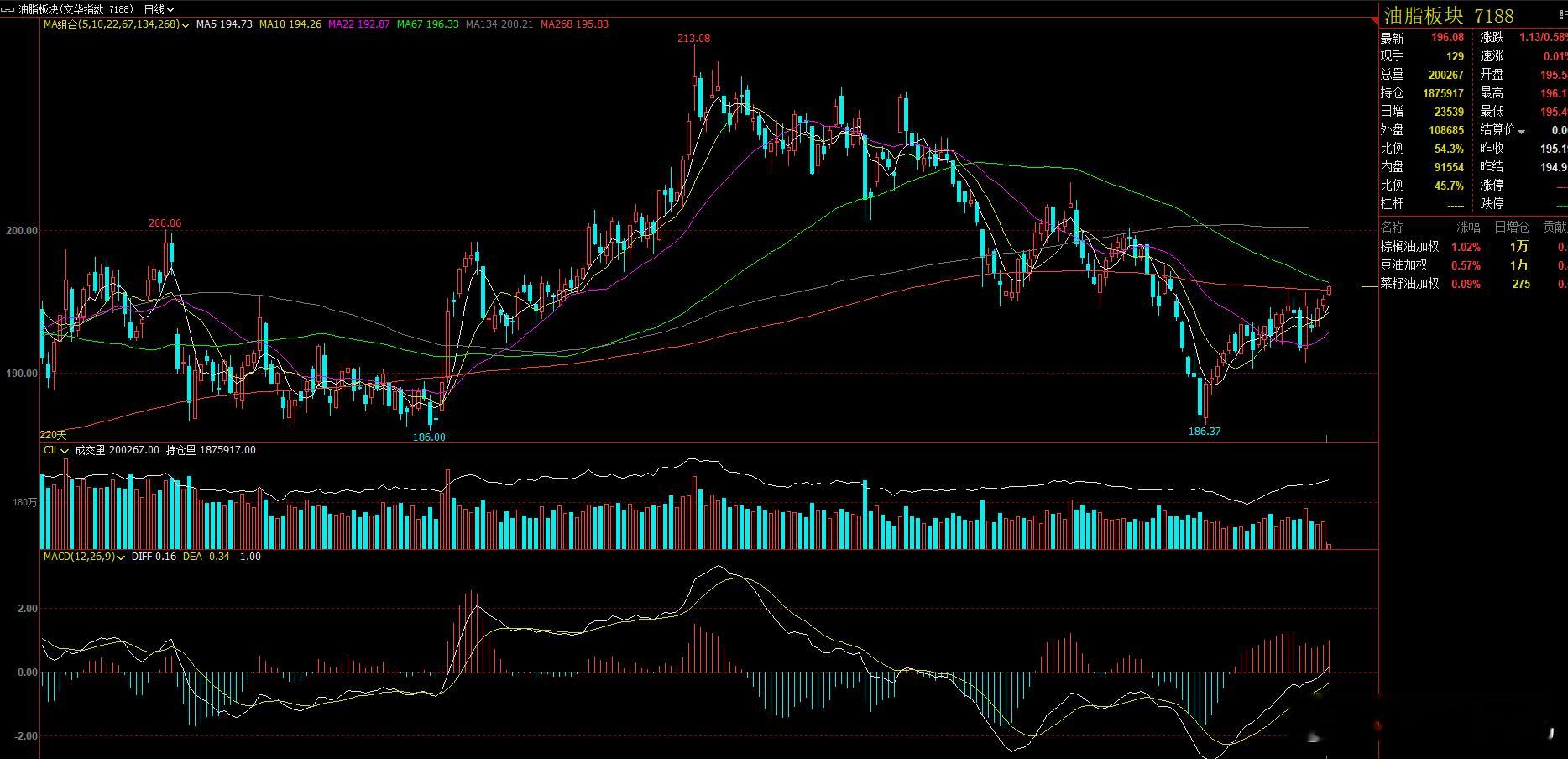Click the 45.7% 比例 value
The height and width of the screenshot is (759, 1568).
click(x=1449, y=186)
